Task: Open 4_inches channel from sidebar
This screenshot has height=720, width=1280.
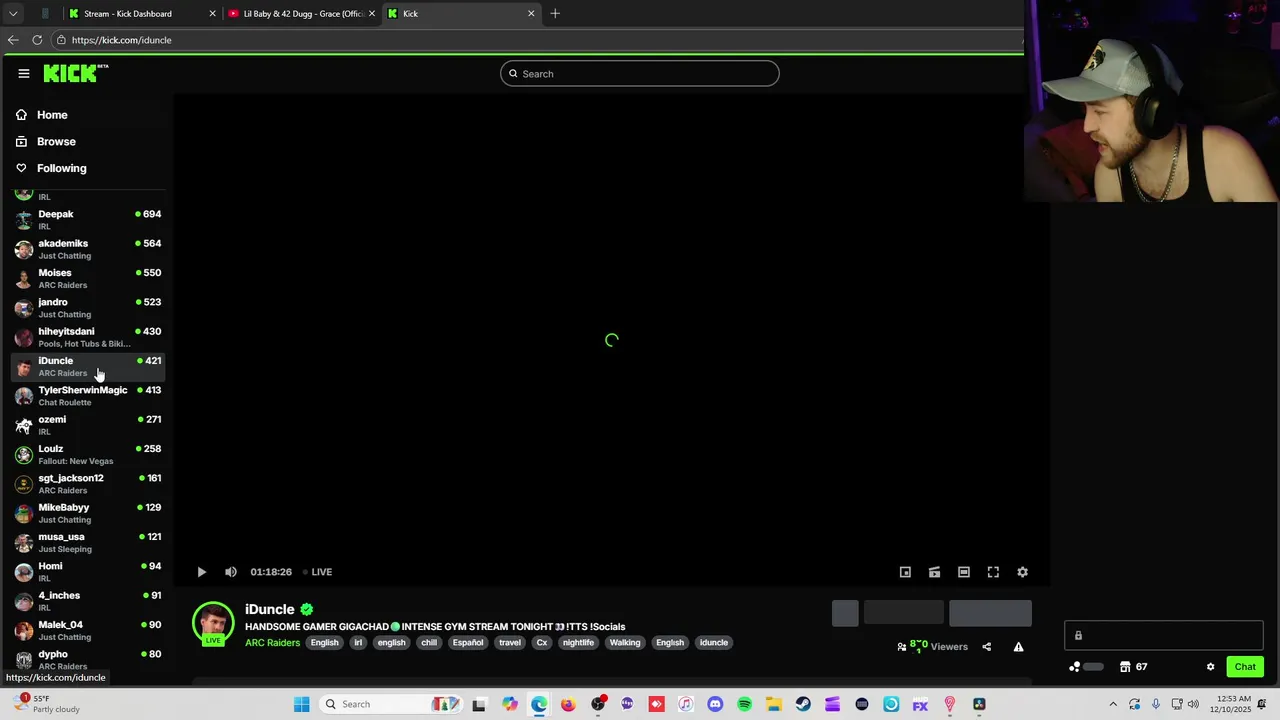Action: pyautogui.click(x=88, y=601)
